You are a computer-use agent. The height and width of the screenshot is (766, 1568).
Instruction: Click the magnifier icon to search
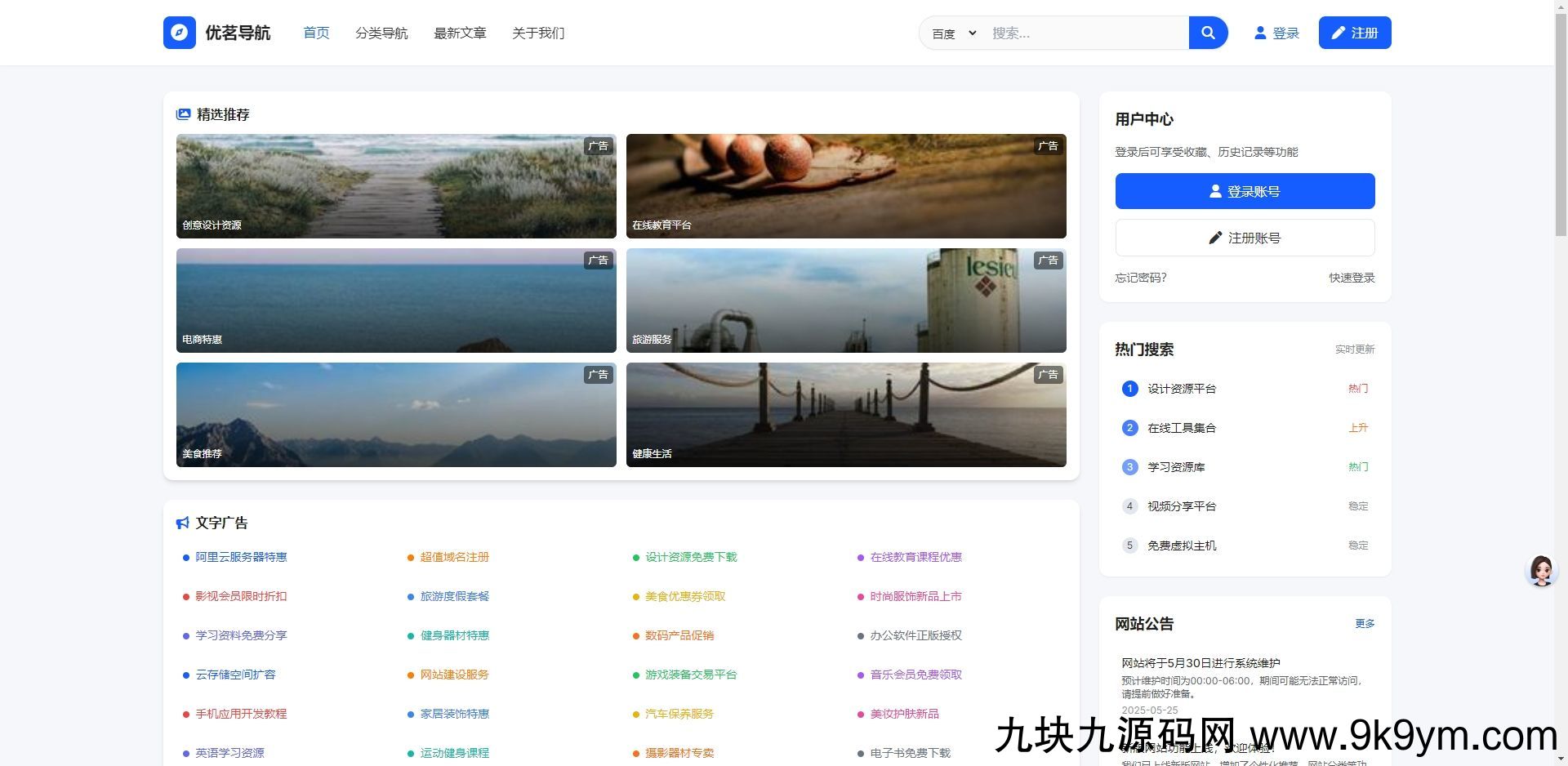tap(1208, 33)
